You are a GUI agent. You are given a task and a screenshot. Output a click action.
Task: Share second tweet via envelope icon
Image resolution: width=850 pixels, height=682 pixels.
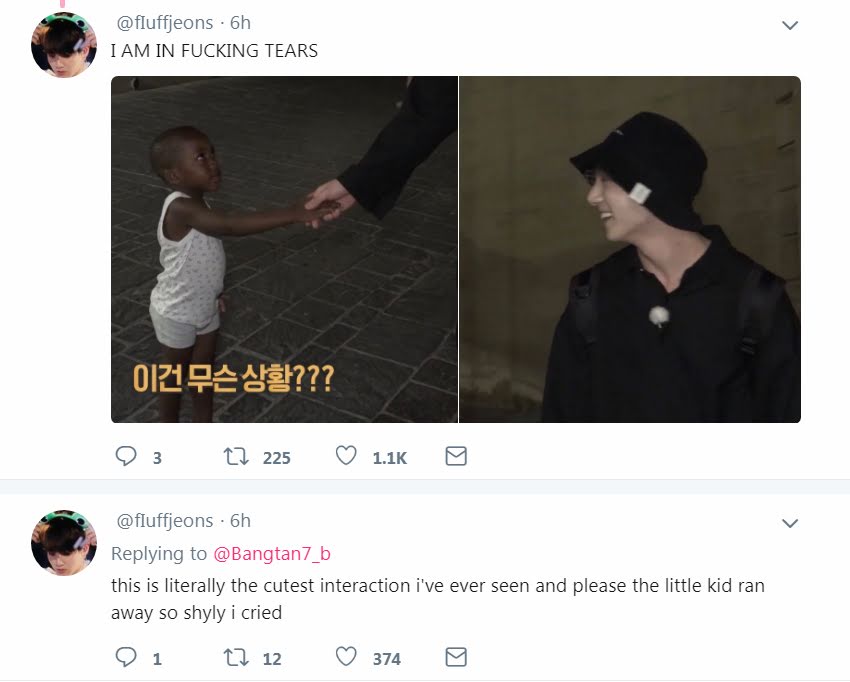456,657
